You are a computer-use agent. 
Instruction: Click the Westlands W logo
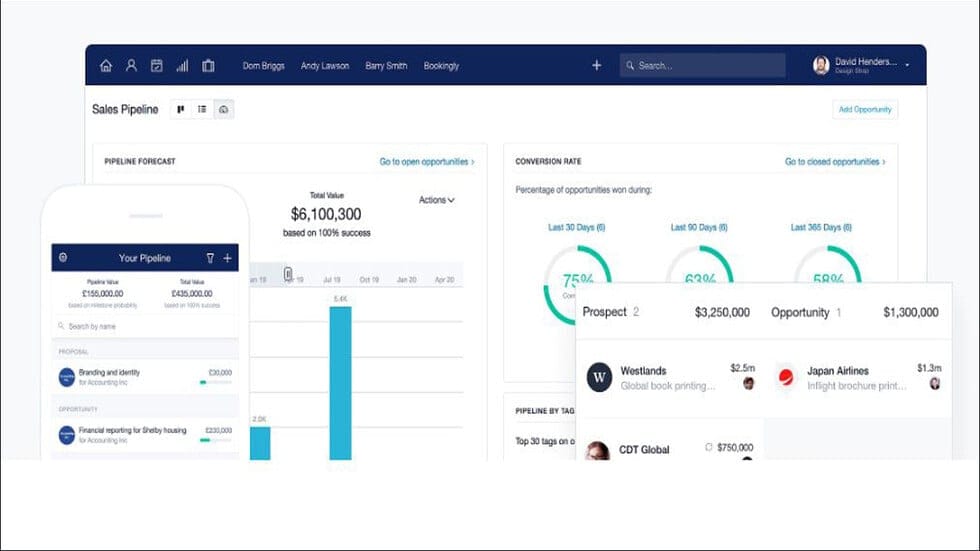pyautogui.click(x=599, y=377)
